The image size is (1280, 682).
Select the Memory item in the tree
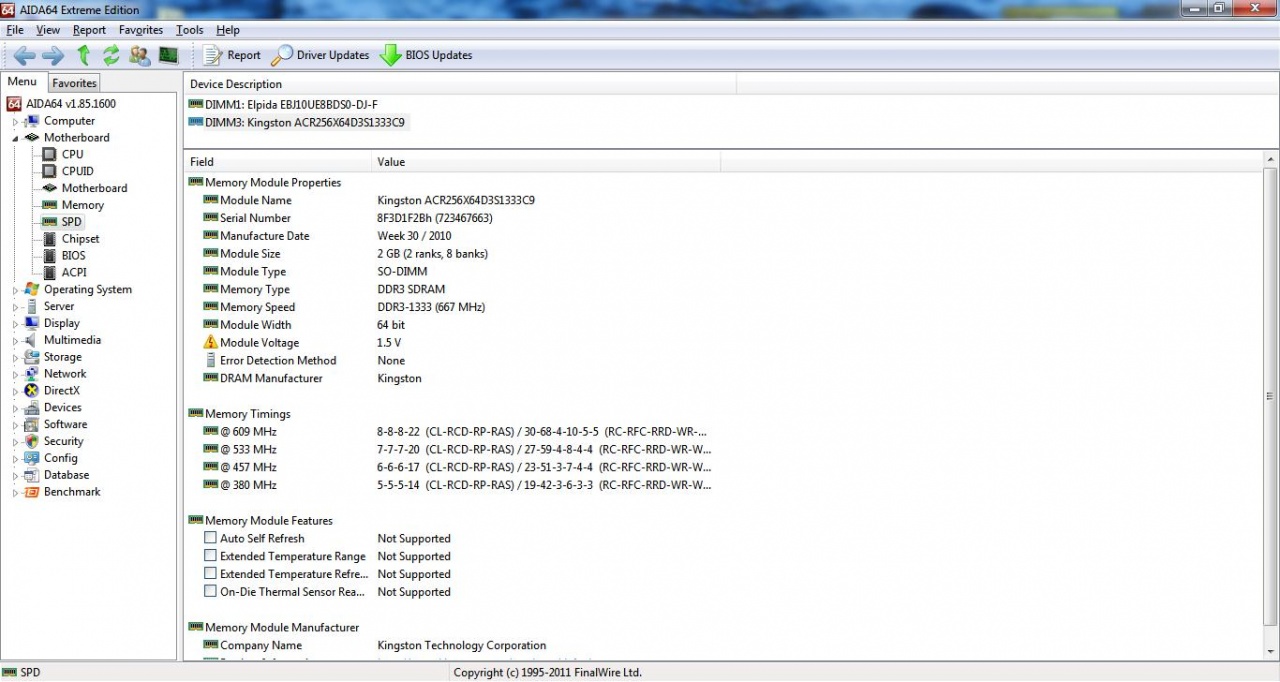tap(74, 205)
